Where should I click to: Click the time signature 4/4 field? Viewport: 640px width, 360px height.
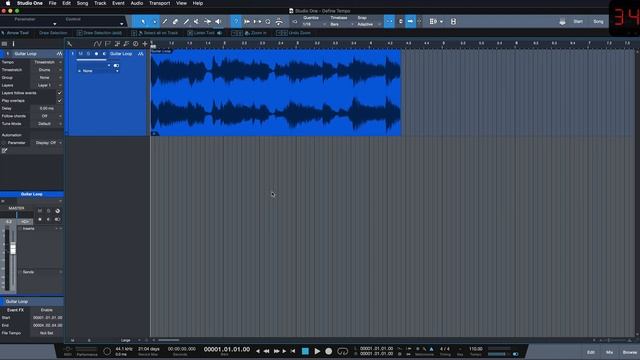444,349
